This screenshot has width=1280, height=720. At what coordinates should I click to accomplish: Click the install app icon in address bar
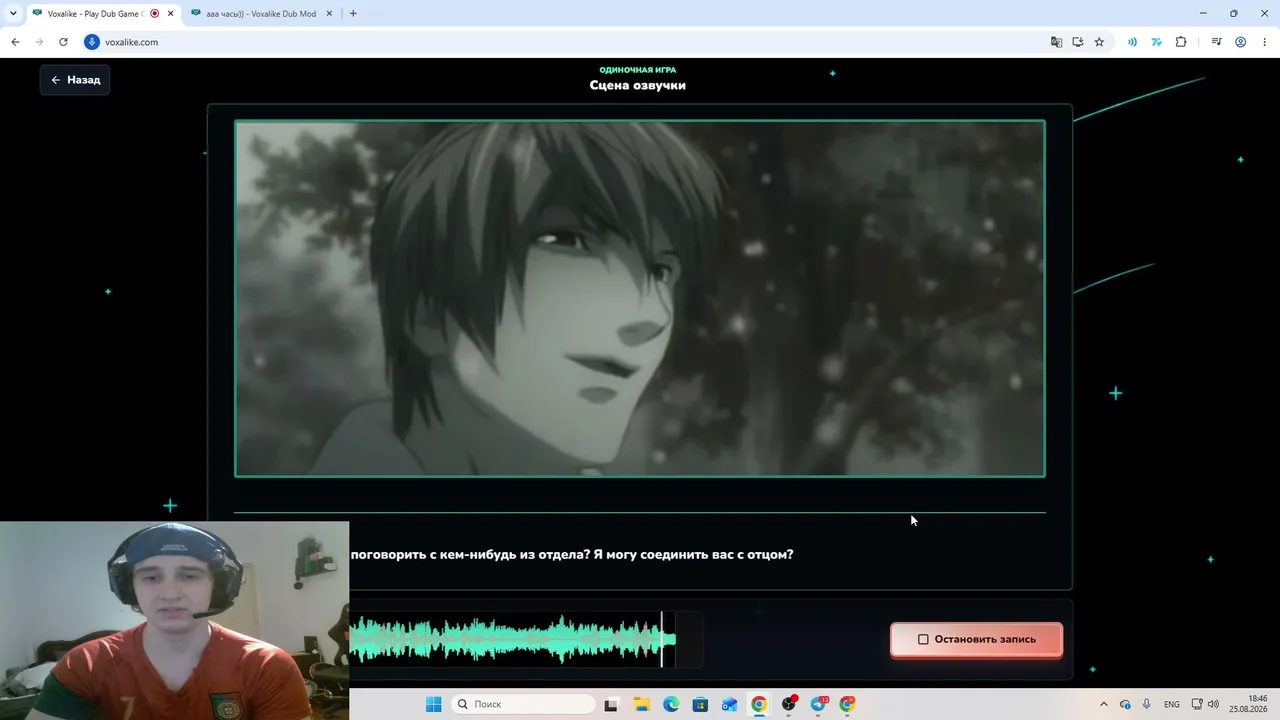[x=1078, y=42]
